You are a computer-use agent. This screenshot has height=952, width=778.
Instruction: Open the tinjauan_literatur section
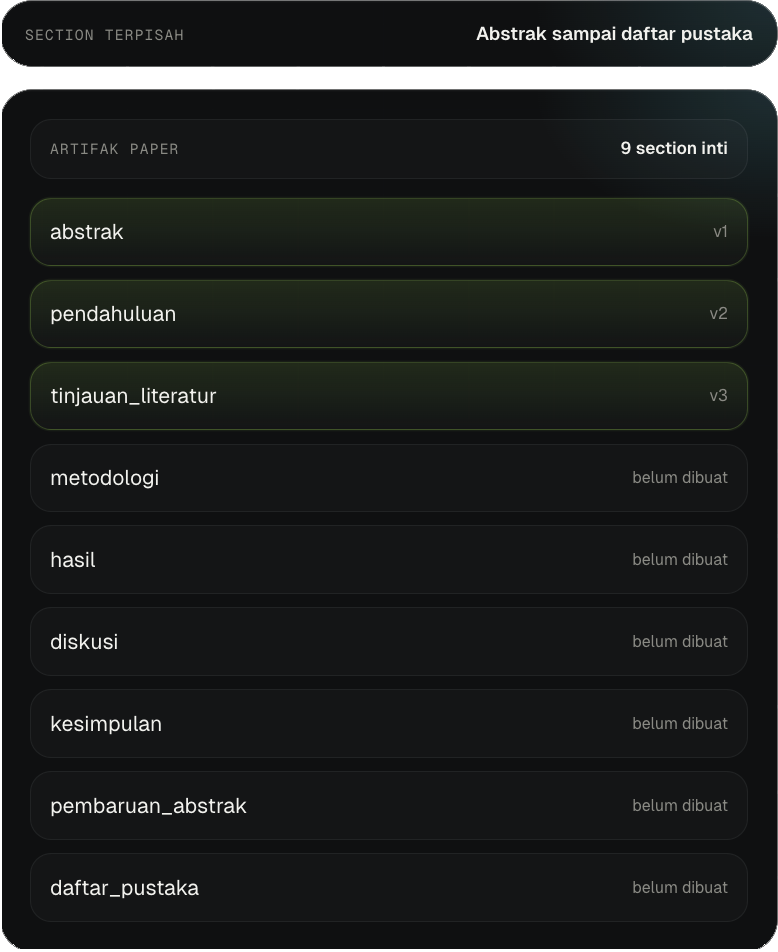point(389,396)
